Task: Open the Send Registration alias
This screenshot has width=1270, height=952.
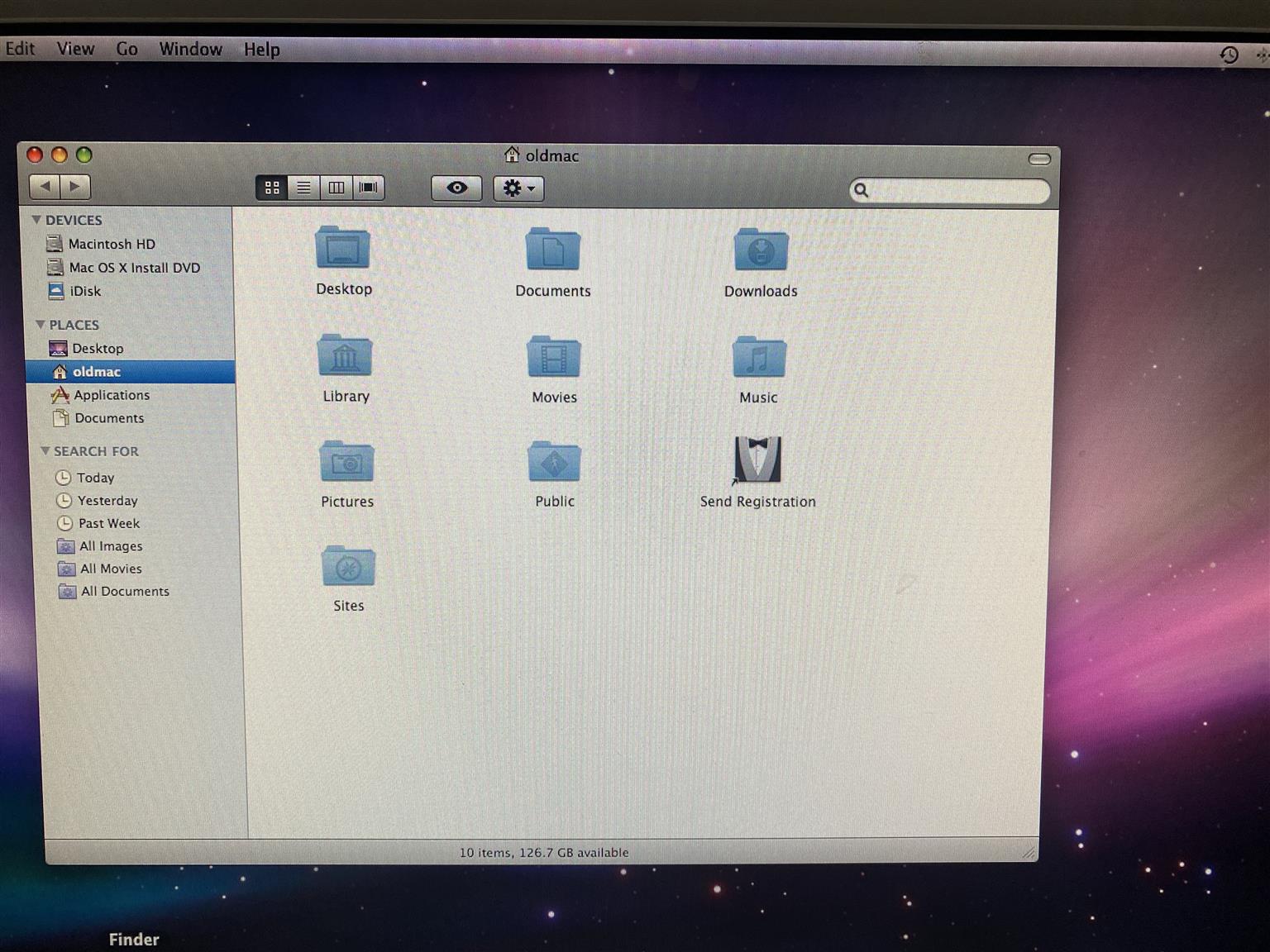Action: [x=757, y=459]
